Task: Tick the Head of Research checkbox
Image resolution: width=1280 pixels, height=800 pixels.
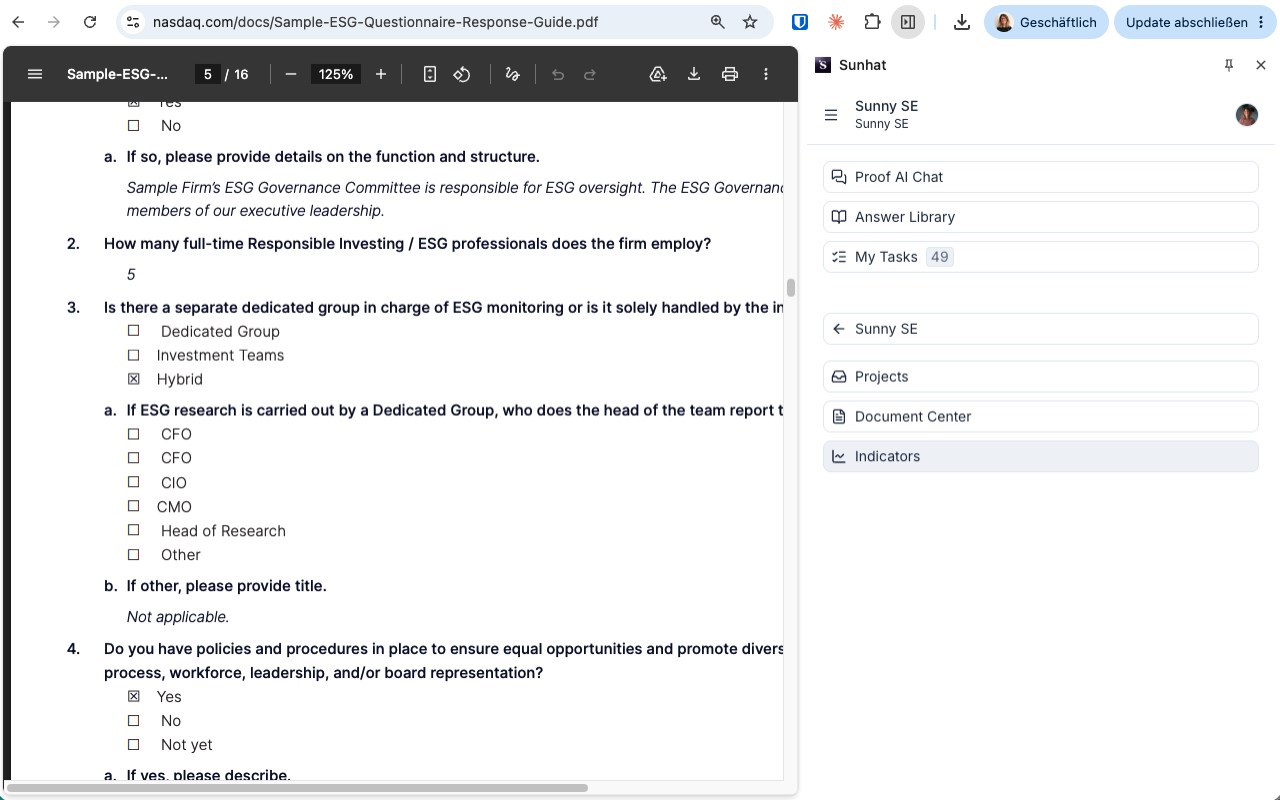Action: coord(134,530)
